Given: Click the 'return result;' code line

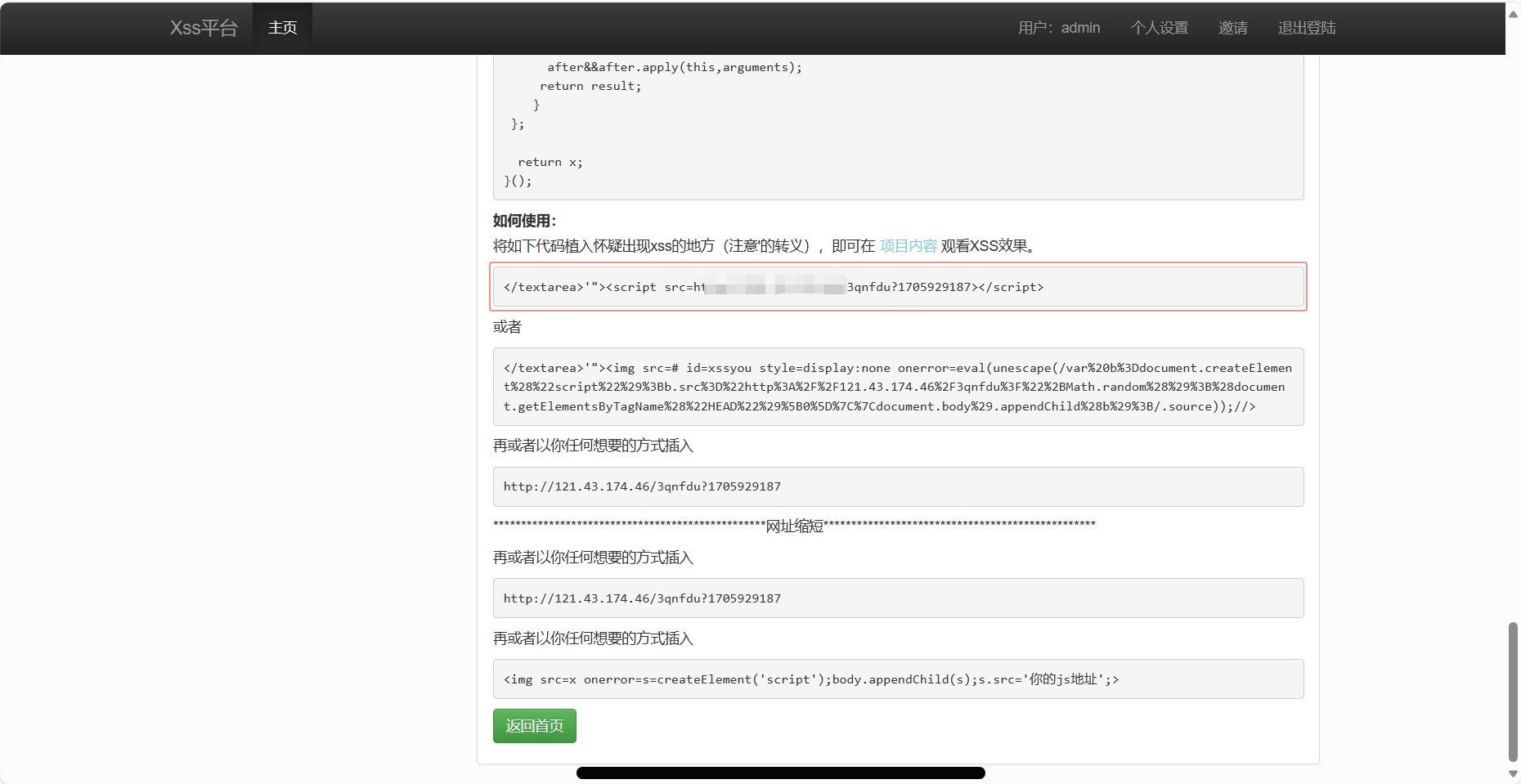Looking at the screenshot, I should click(x=590, y=86).
